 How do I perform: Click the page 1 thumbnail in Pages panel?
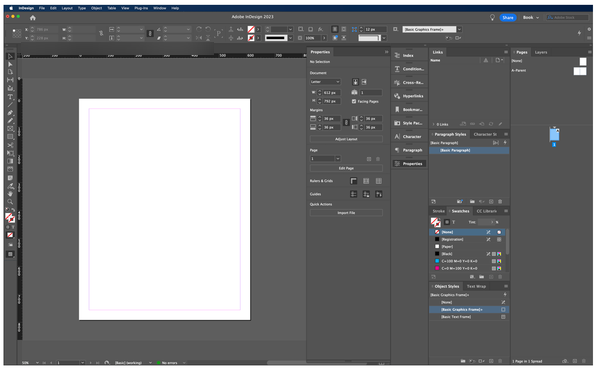(x=554, y=135)
